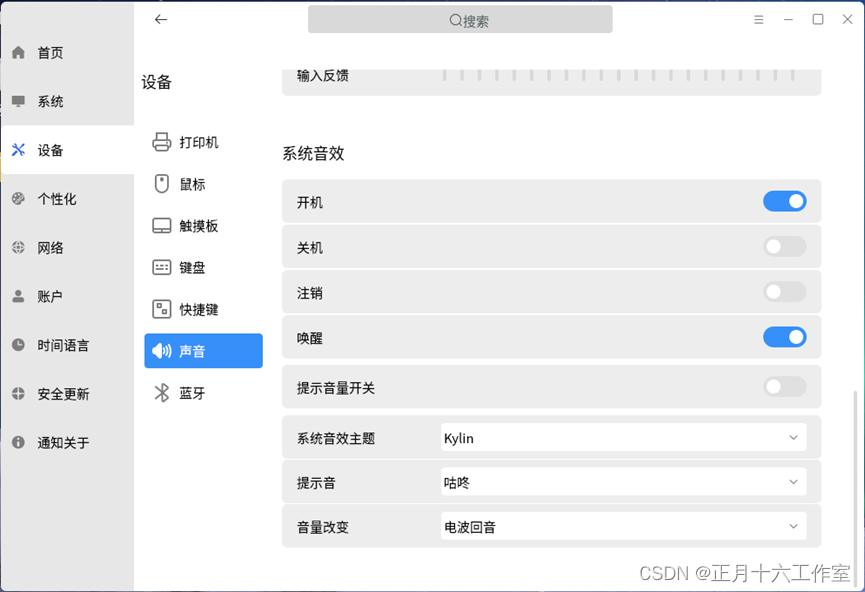The width and height of the screenshot is (865, 592).
Task: Click the clock icon beside 时间语言
Action: click(x=18, y=345)
